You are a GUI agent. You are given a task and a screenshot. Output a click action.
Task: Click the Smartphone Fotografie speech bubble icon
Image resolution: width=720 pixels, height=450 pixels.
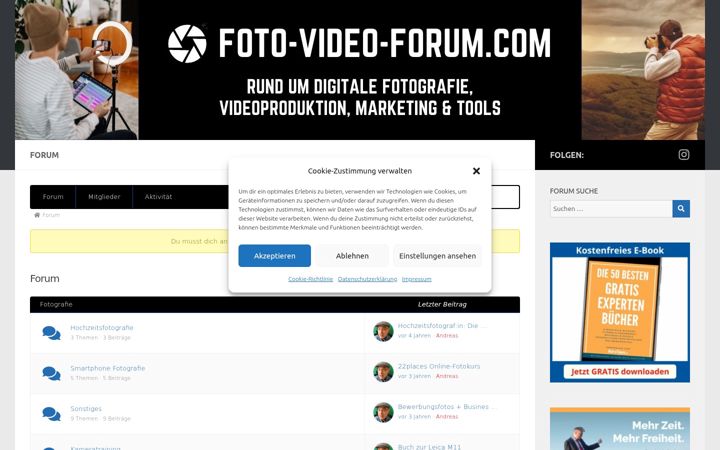[x=51, y=373]
